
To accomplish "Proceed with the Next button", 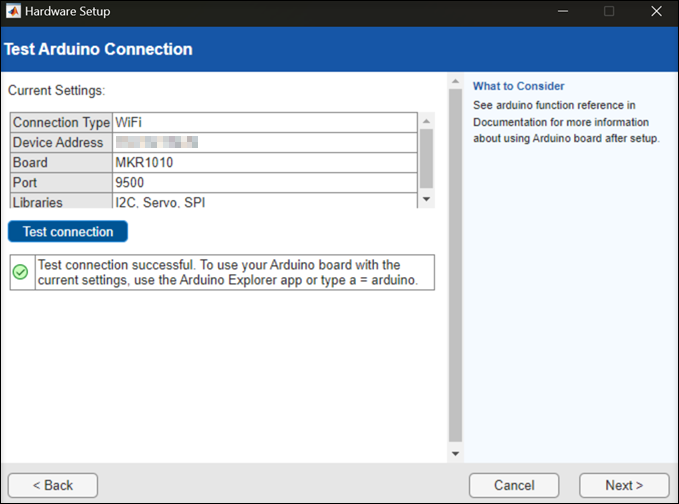I will (x=624, y=485).
